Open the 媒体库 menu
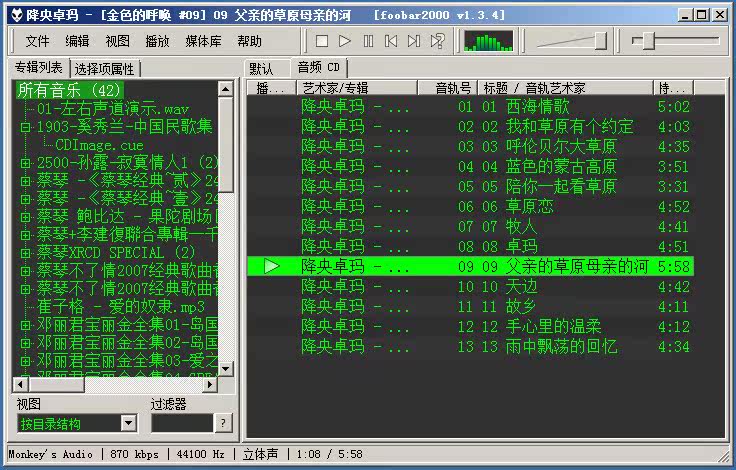 (x=203, y=41)
